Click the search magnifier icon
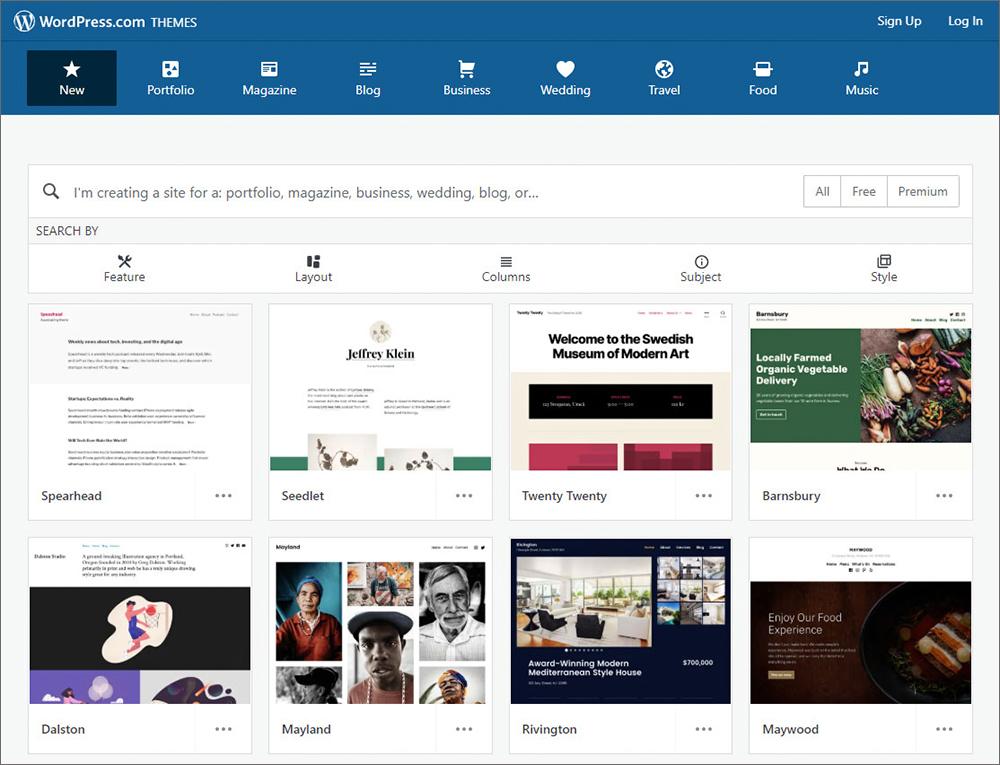 [51, 191]
